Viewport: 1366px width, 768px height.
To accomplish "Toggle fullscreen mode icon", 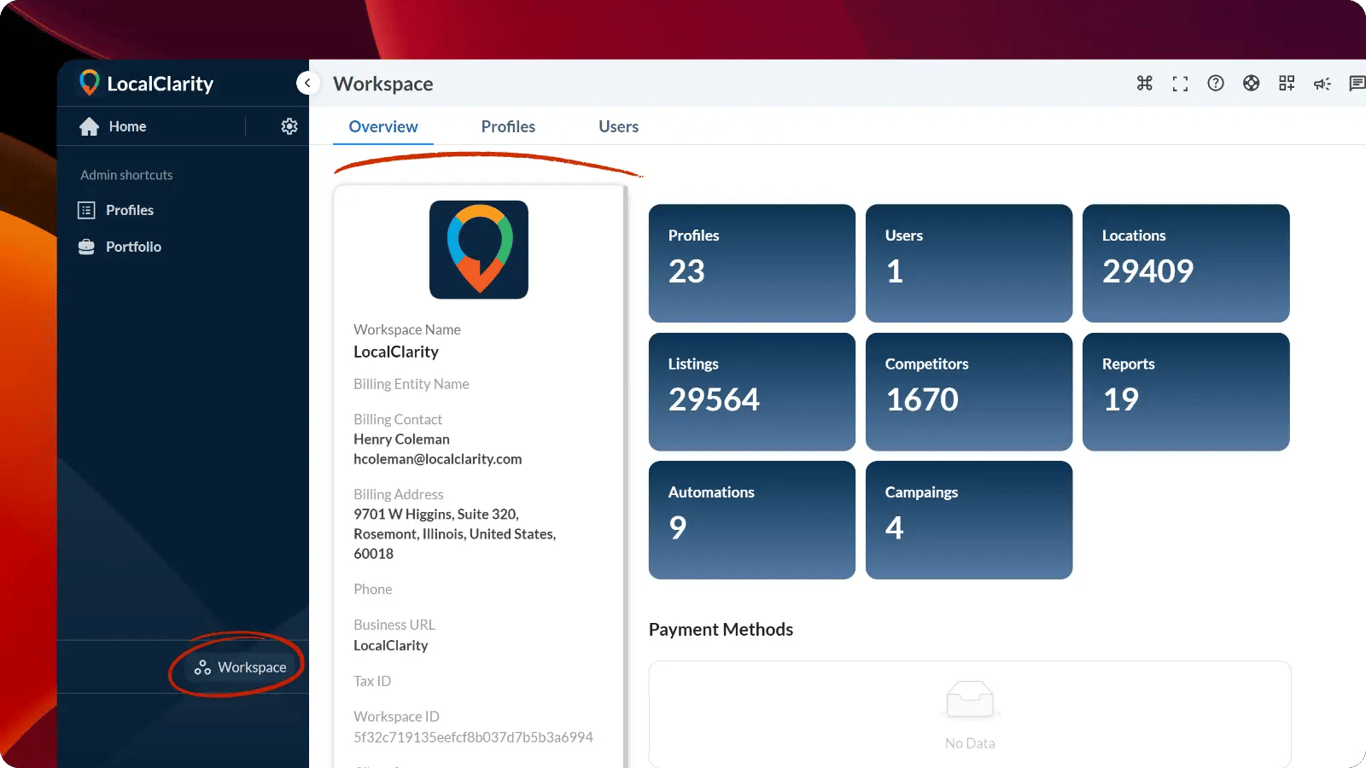I will coord(1180,84).
